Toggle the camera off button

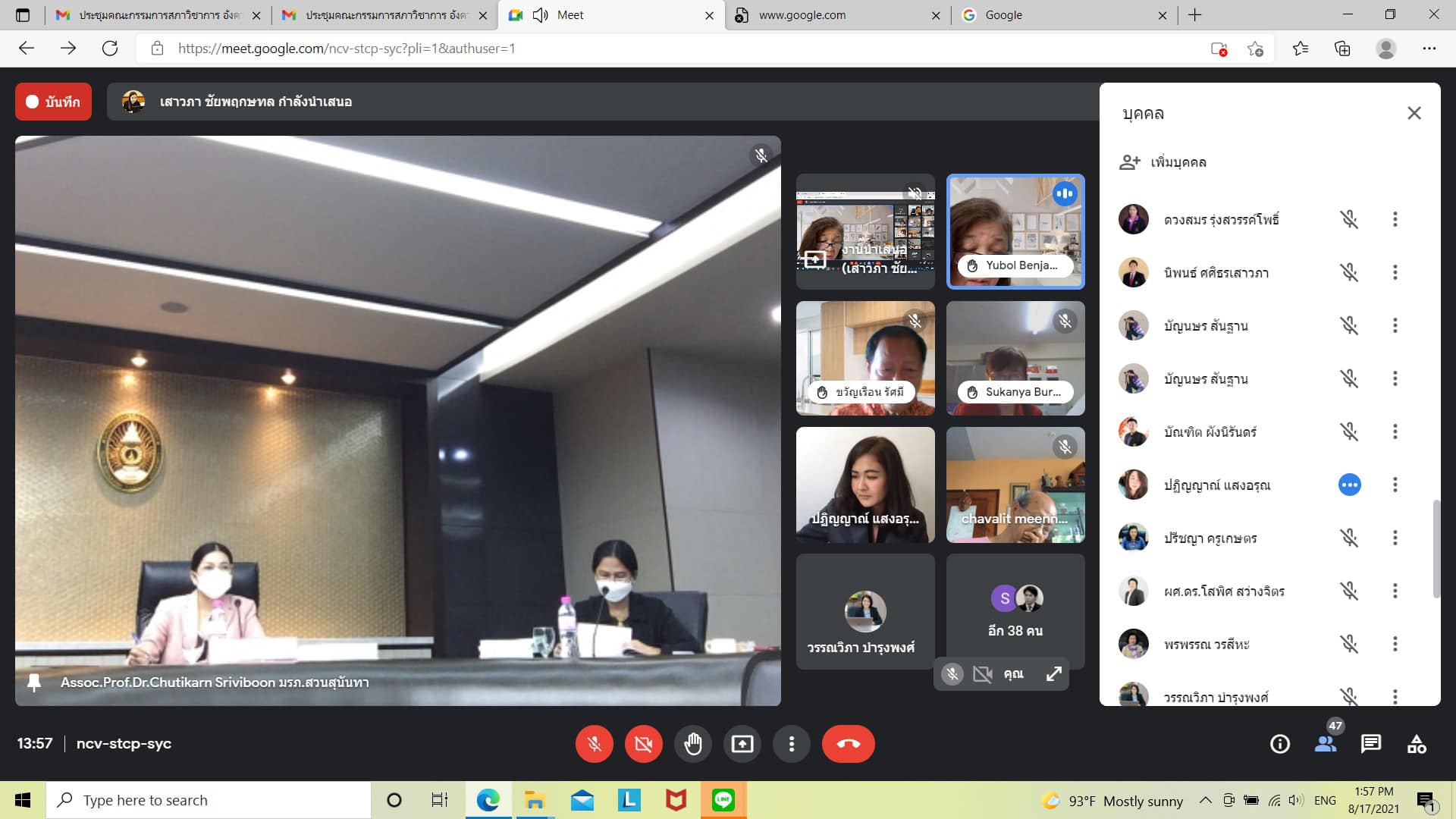tap(643, 744)
